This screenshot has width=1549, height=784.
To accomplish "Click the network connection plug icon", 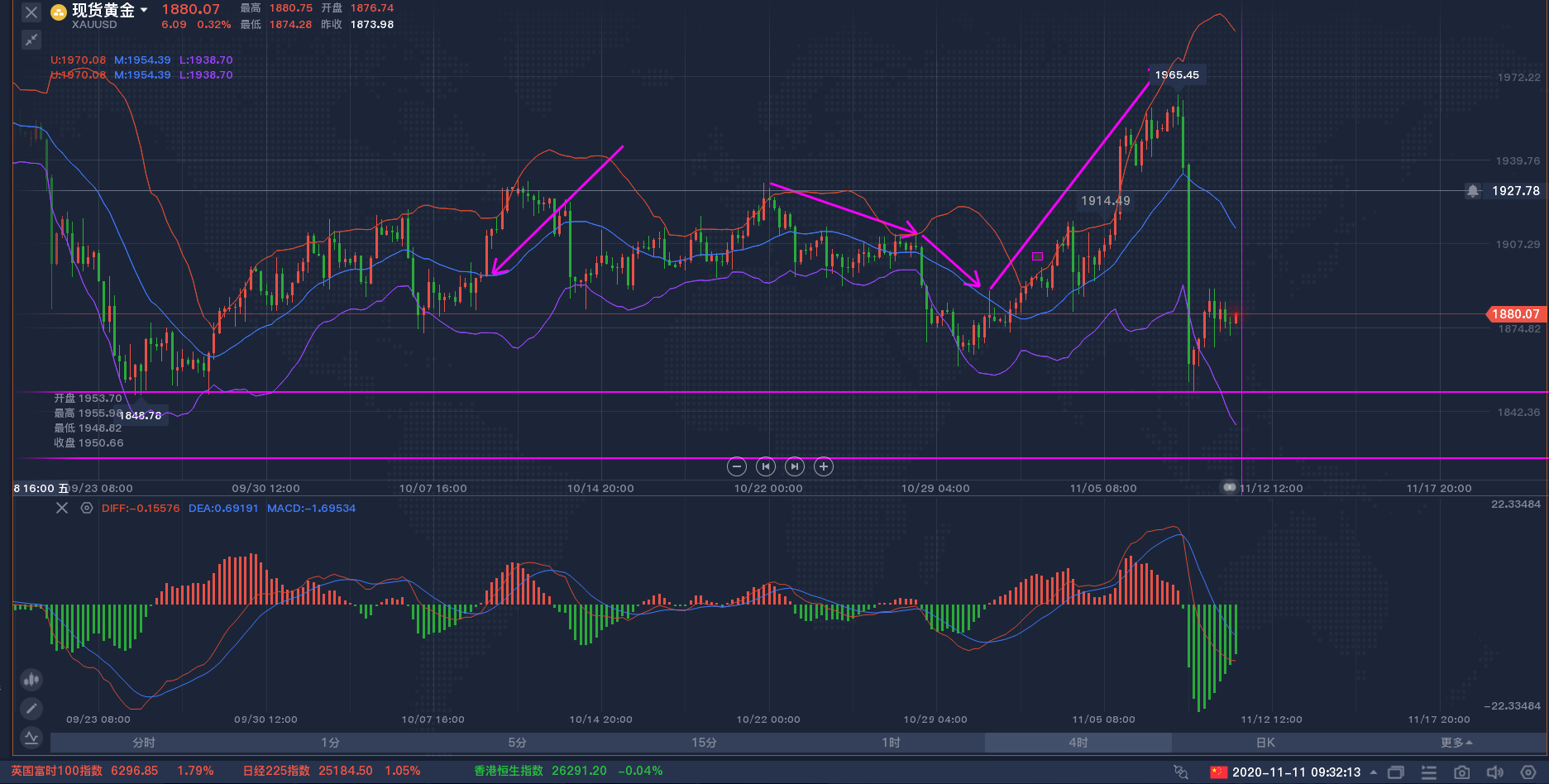I will 1181,772.
